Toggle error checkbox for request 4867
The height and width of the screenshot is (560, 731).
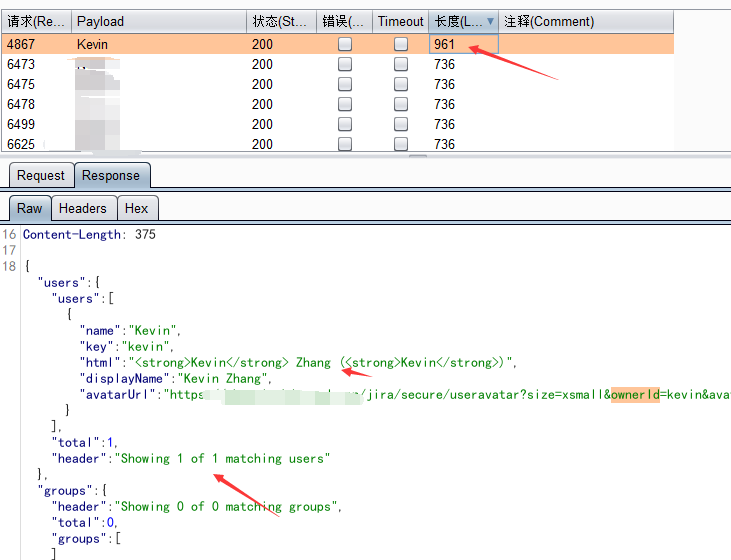pos(345,44)
